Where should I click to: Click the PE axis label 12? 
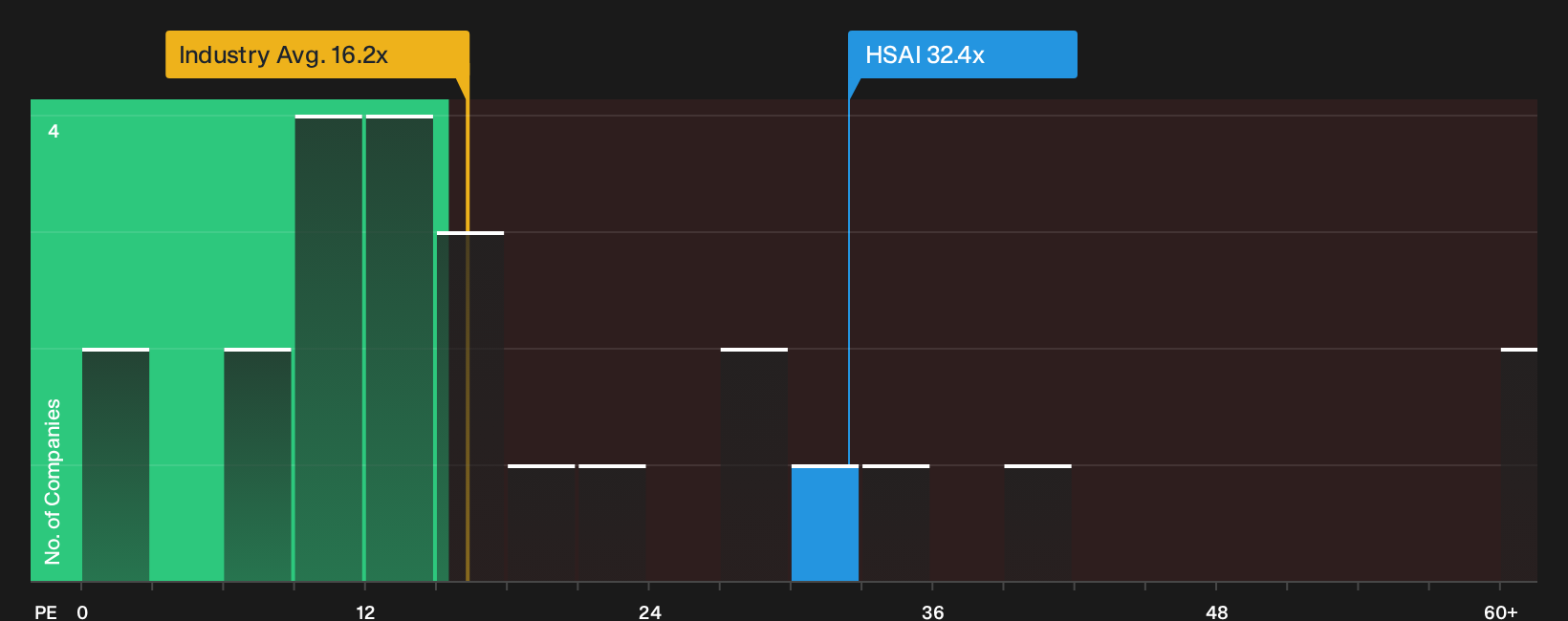point(365,612)
